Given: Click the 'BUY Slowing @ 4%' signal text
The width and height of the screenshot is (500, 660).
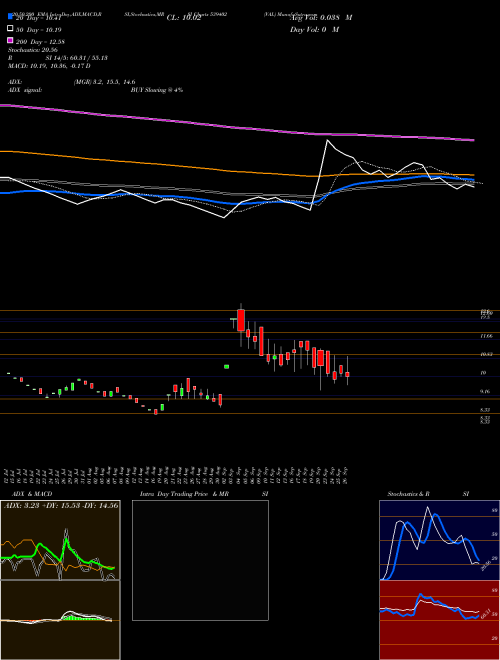Looking at the screenshot, I should (157, 90).
